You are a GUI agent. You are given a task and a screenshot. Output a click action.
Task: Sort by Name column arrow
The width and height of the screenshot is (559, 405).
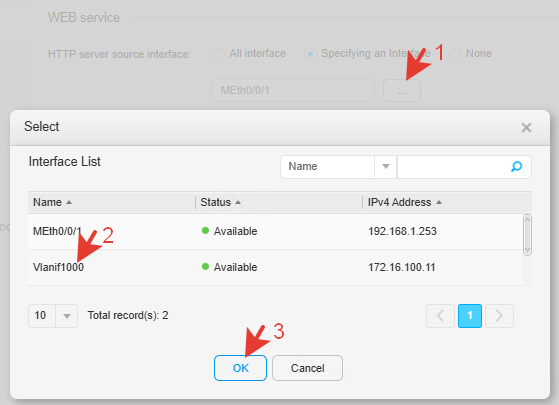(x=69, y=202)
